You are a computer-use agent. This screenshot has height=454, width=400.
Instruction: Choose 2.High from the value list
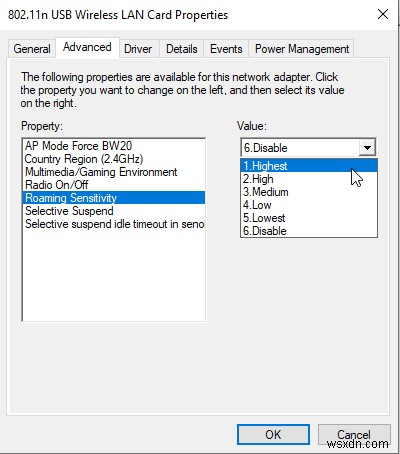309,179
